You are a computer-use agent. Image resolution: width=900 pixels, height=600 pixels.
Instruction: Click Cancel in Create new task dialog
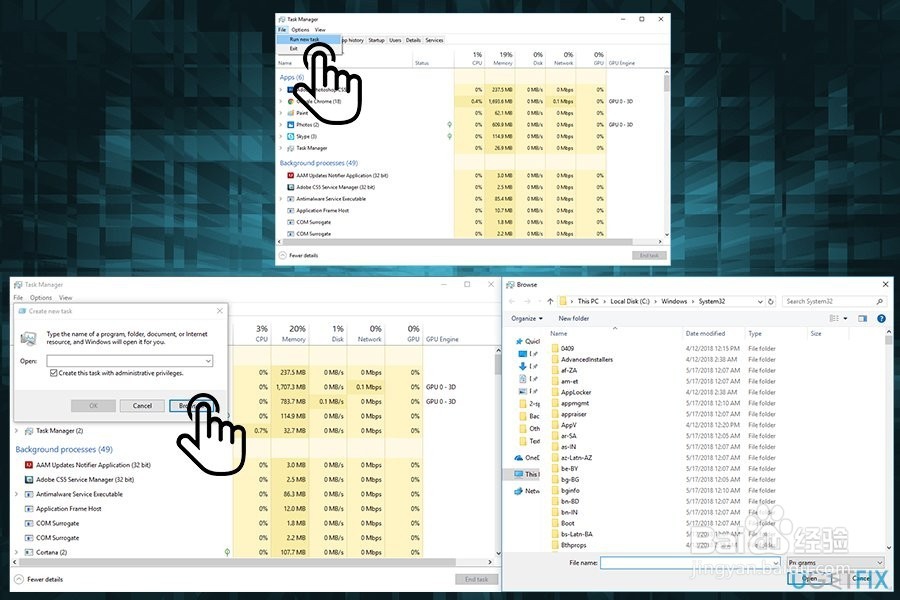click(142, 406)
